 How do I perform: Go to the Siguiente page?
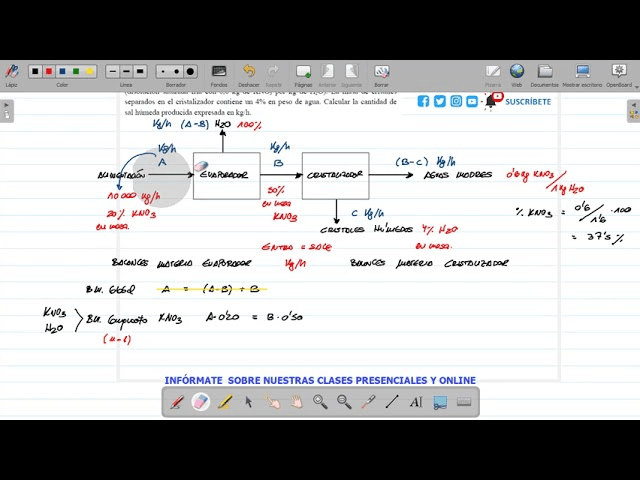point(351,71)
